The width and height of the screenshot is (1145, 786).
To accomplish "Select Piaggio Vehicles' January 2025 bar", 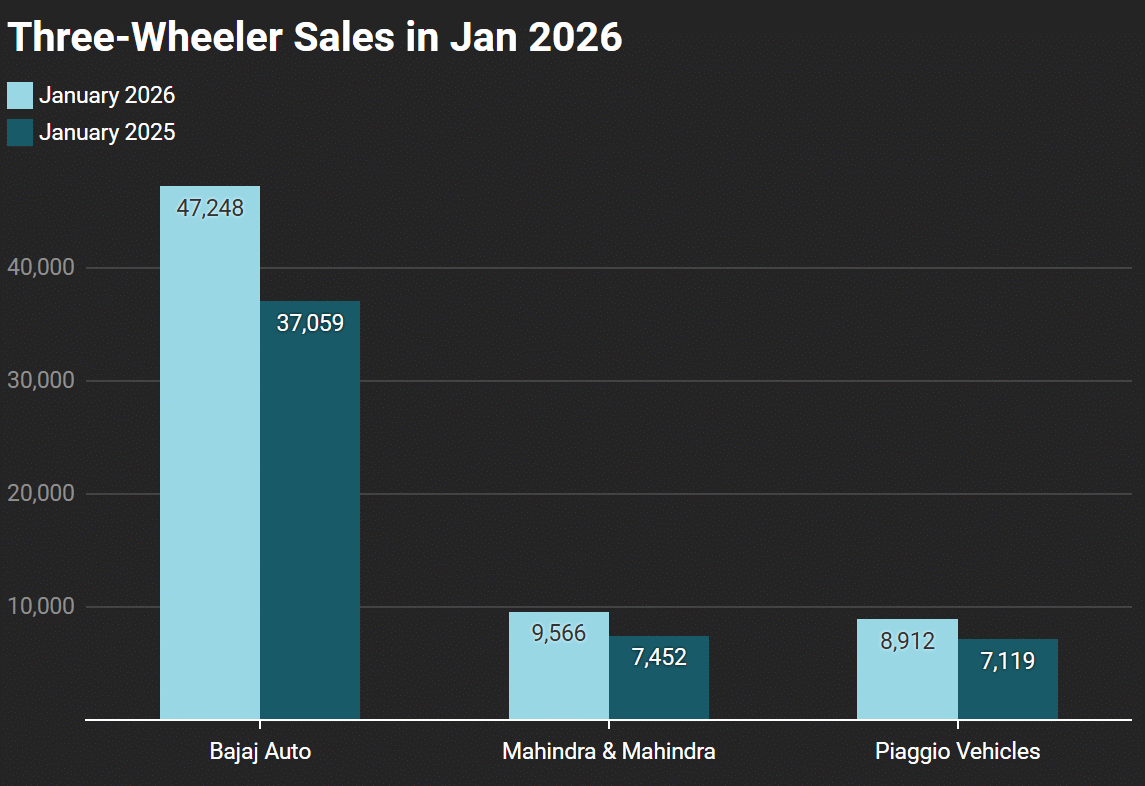I will coord(1007,692).
